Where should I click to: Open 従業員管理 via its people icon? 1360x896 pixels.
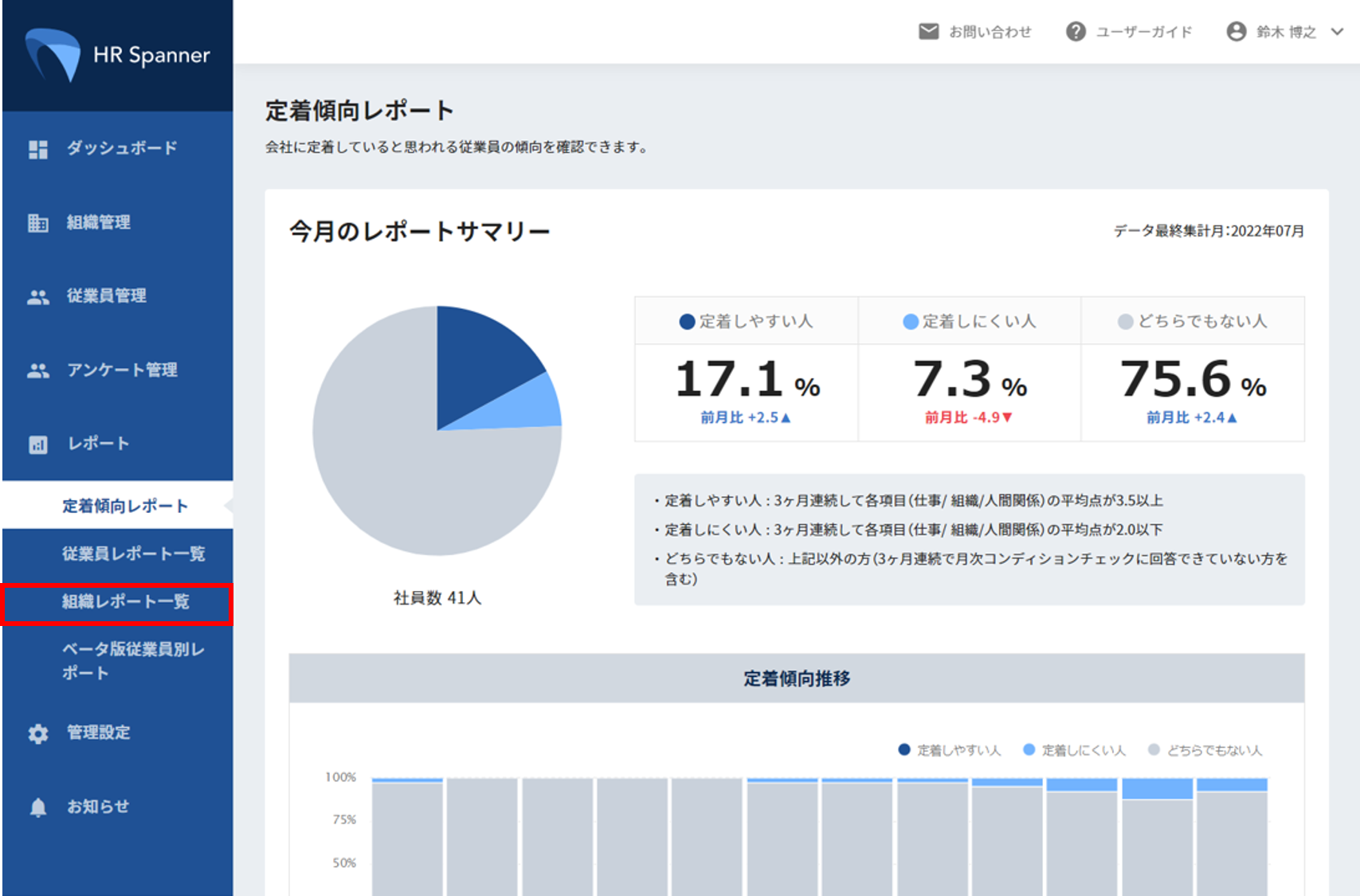(x=37, y=295)
